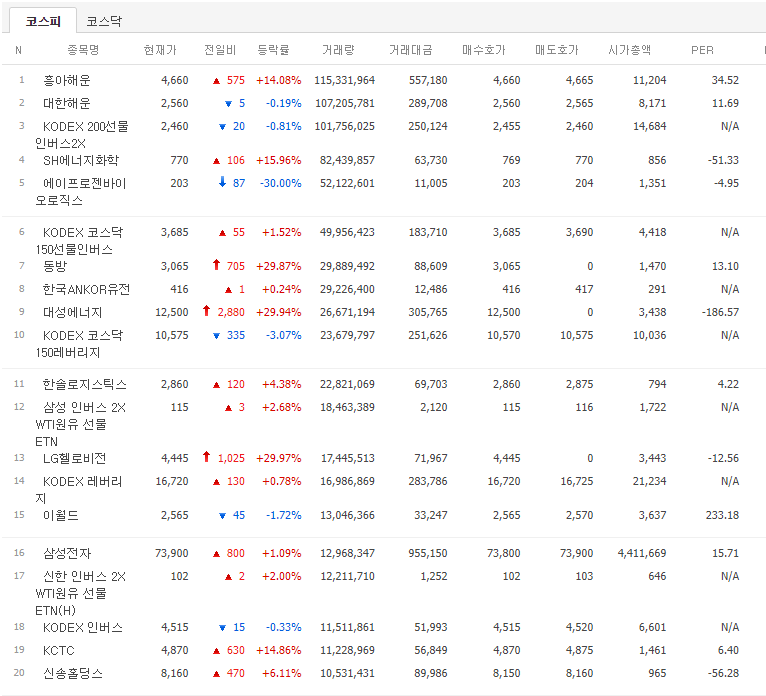
Task: Open the 대한해운 stock link
Action: (x=66, y=103)
